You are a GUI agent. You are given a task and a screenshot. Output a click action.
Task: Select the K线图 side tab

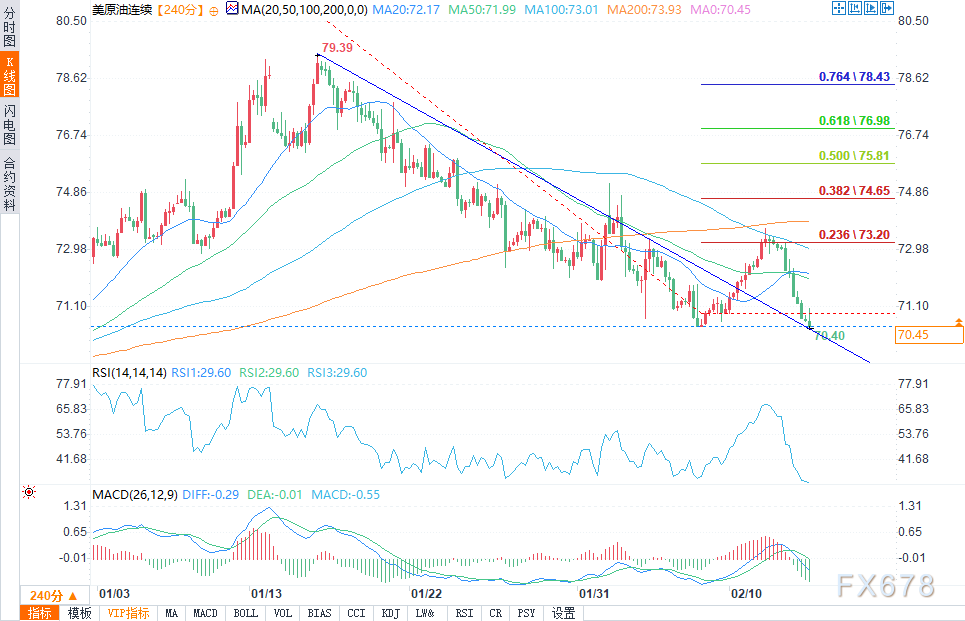(9, 81)
